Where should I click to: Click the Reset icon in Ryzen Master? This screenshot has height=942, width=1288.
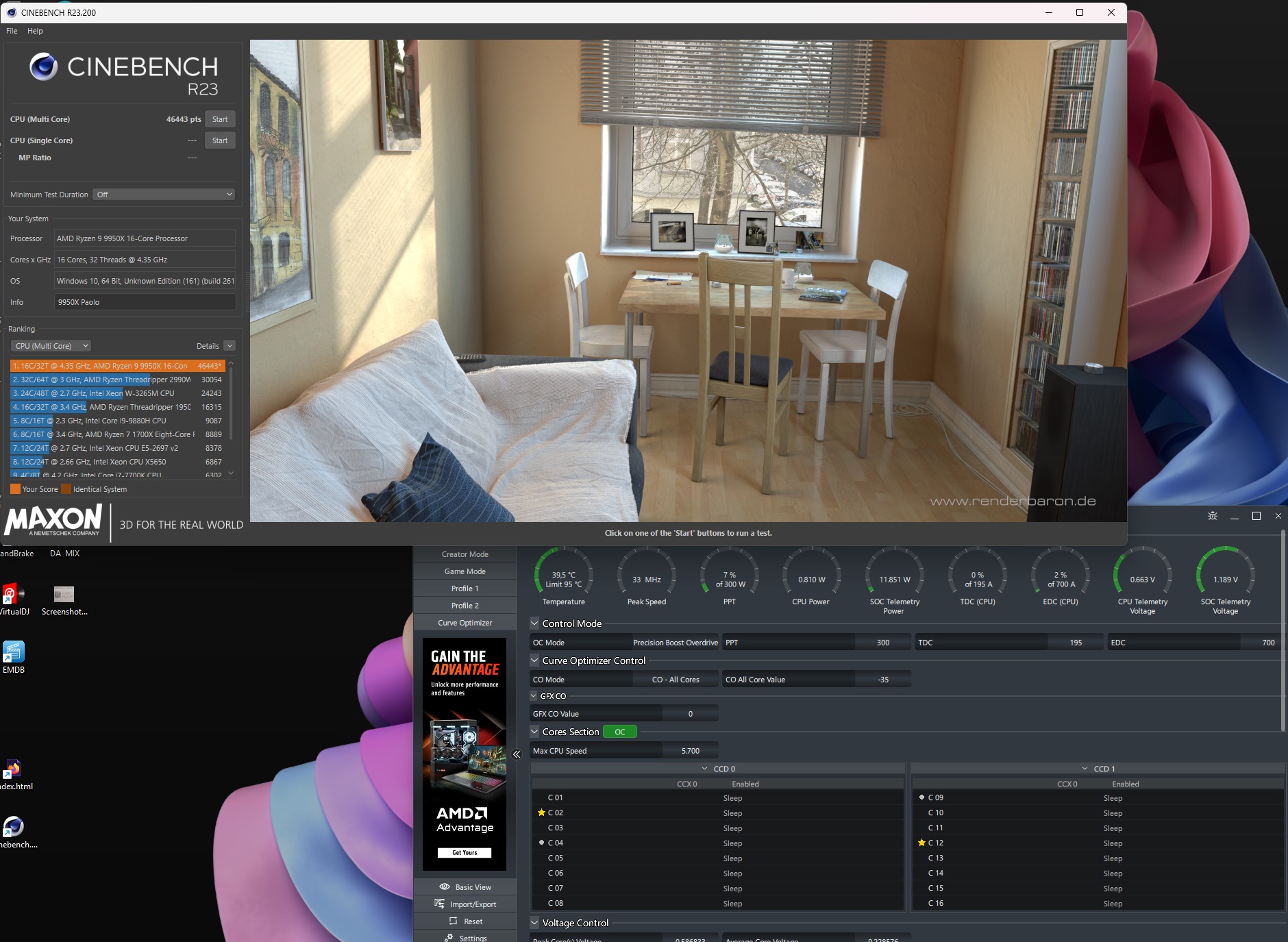pyautogui.click(x=453, y=921)
